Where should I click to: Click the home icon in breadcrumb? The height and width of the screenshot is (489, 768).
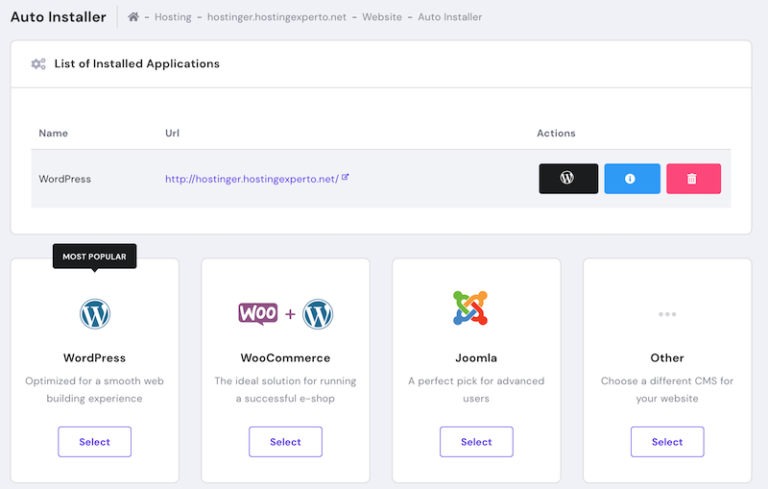coord(133,17)
